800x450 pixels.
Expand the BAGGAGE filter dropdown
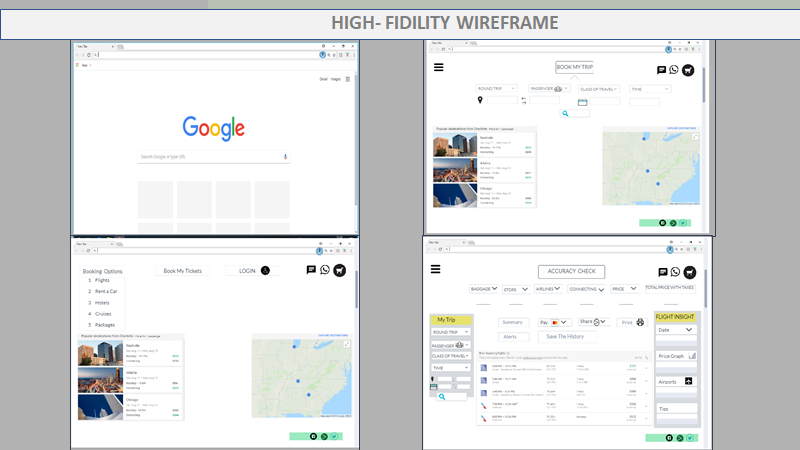485,289
